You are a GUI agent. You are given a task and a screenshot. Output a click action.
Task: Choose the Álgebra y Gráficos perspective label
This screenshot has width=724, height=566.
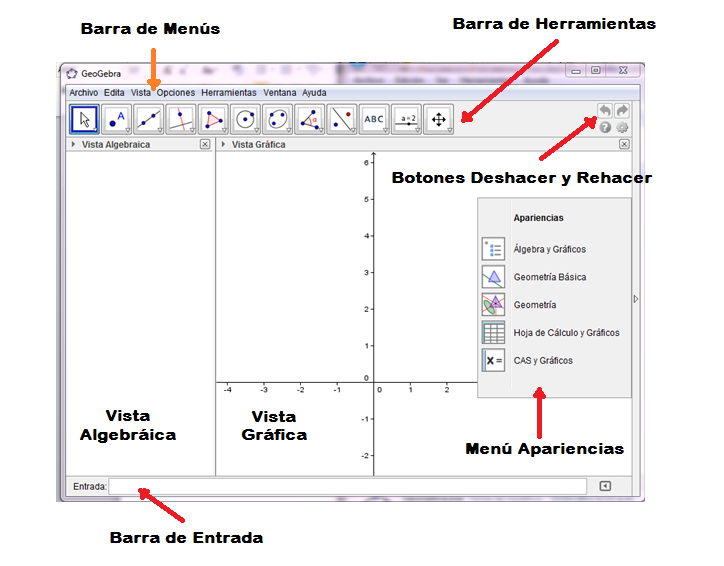549,249
